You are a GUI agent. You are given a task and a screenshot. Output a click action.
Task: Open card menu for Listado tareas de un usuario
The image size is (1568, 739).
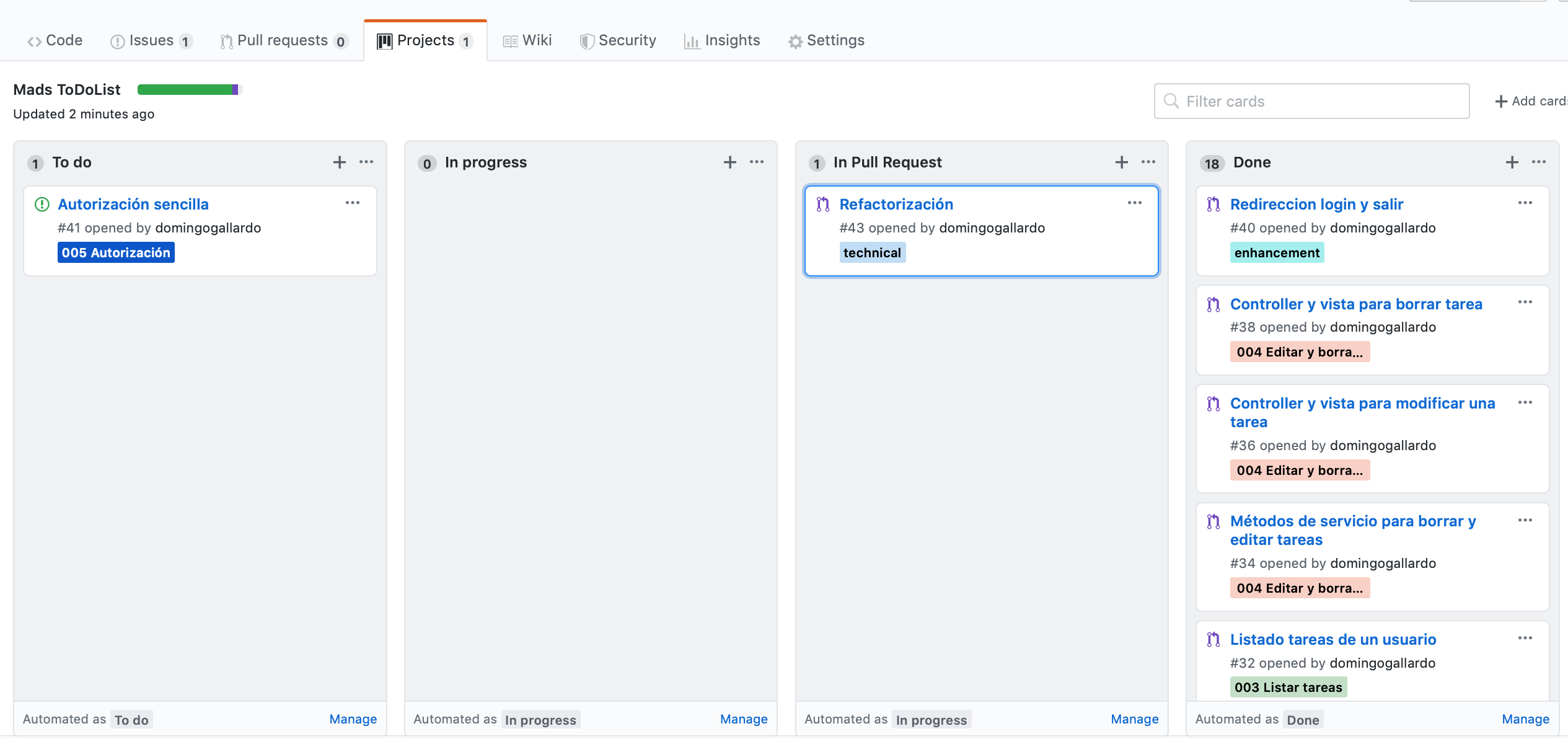[x=1525, y=639]
